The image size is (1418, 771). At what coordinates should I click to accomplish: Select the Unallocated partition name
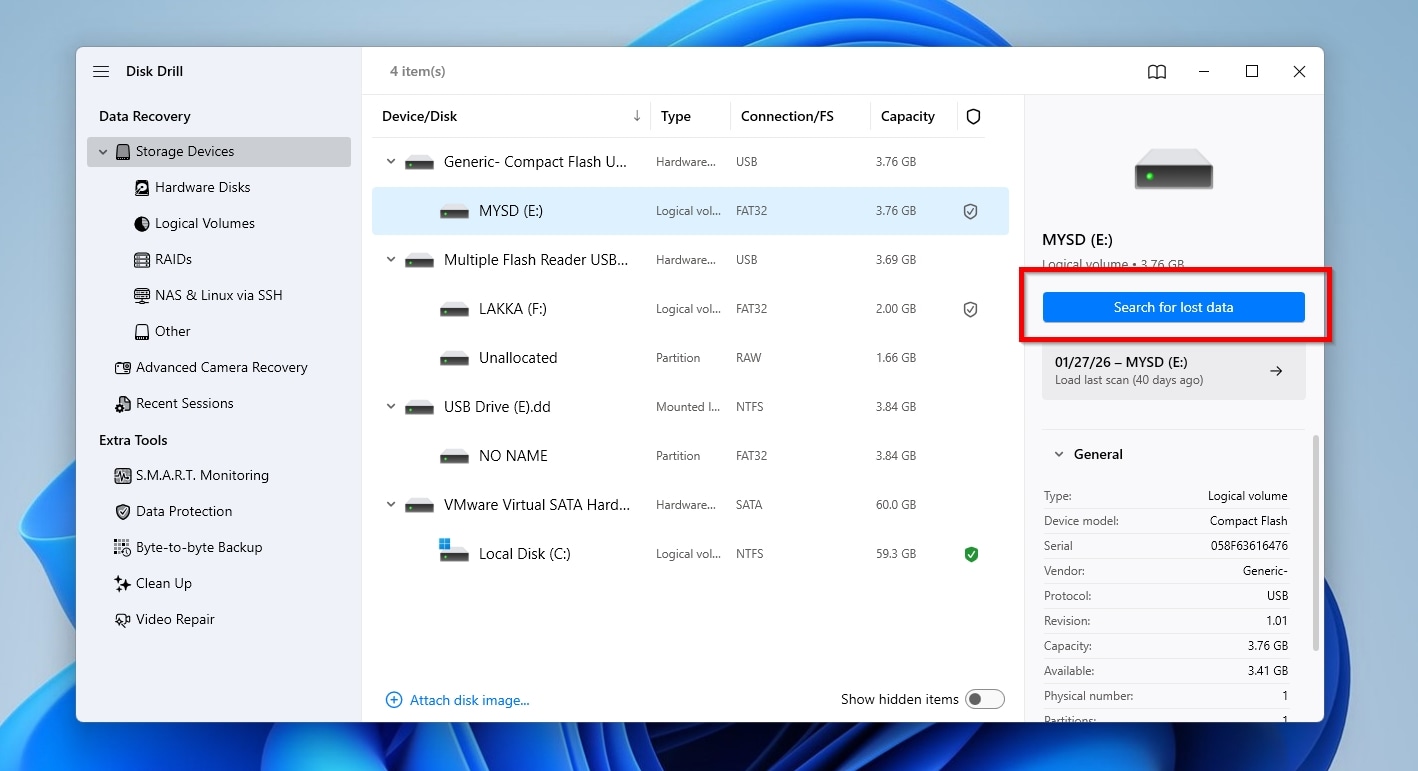[x=518, y=358]
